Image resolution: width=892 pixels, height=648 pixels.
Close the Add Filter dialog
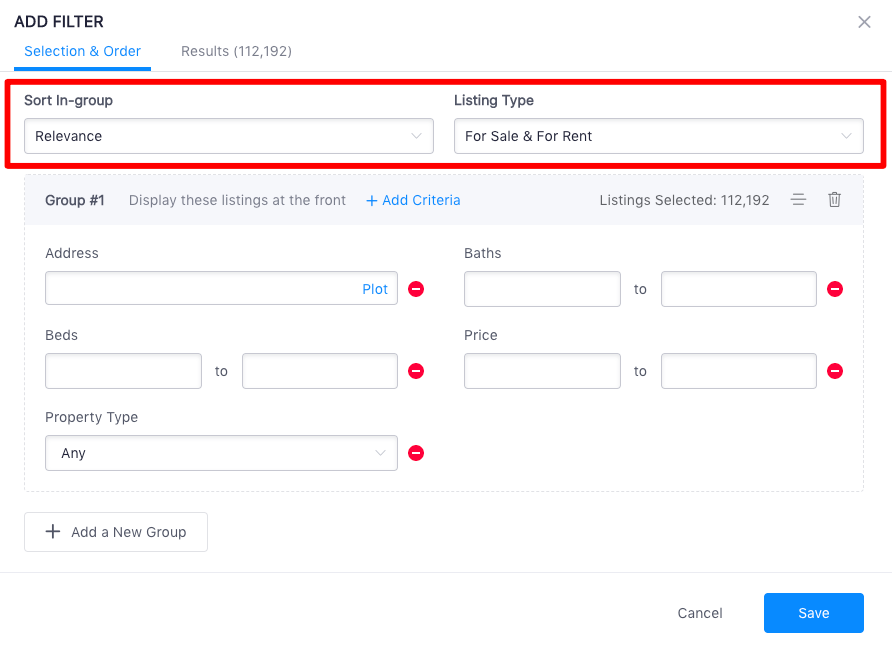[864, 22]
